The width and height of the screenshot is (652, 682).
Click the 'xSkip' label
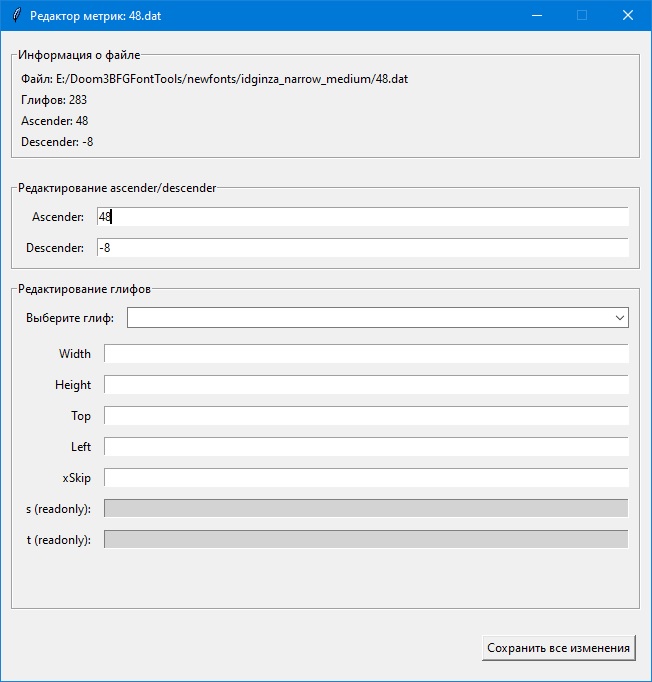pyautogui.click(x=77, y=478)
